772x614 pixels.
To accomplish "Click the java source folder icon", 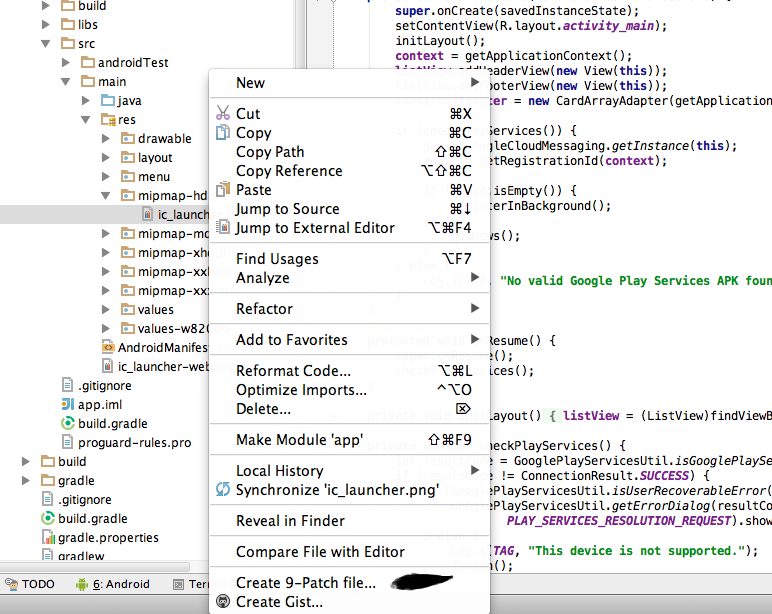I will 108,100.
